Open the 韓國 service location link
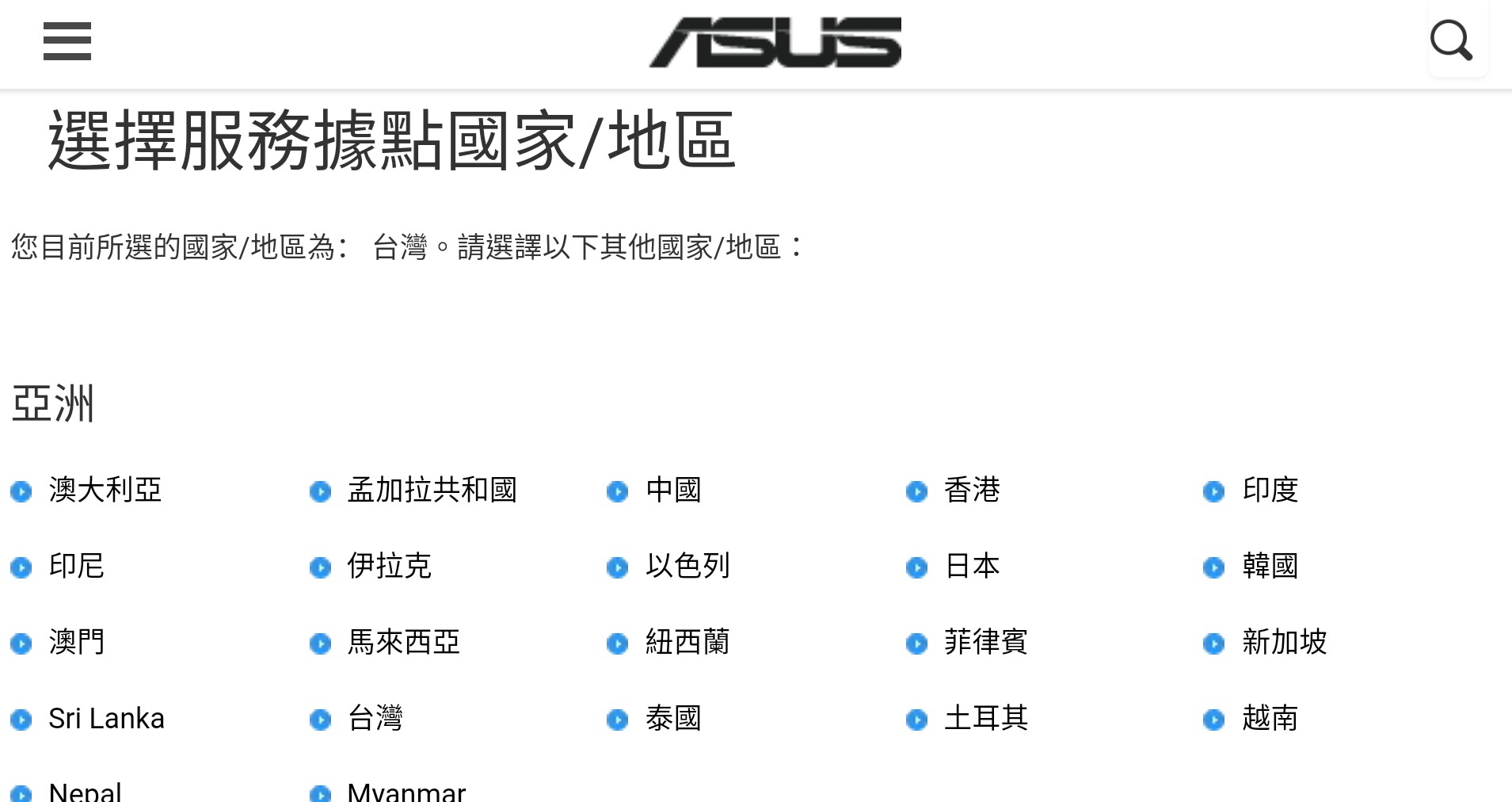Screen dimensions: 1512x802 click(x=1270, y=567)
